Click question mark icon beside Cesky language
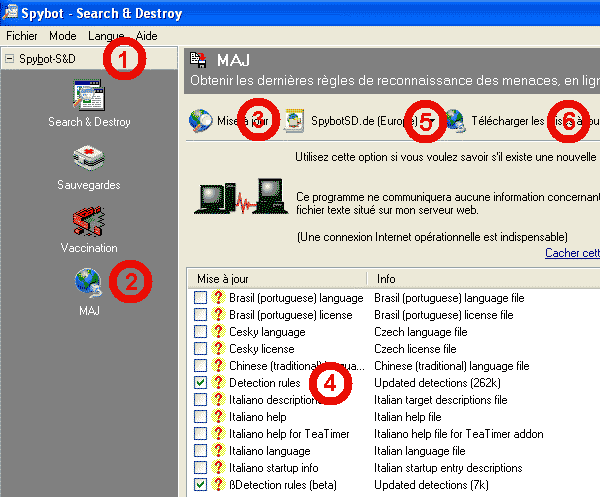 218,331
